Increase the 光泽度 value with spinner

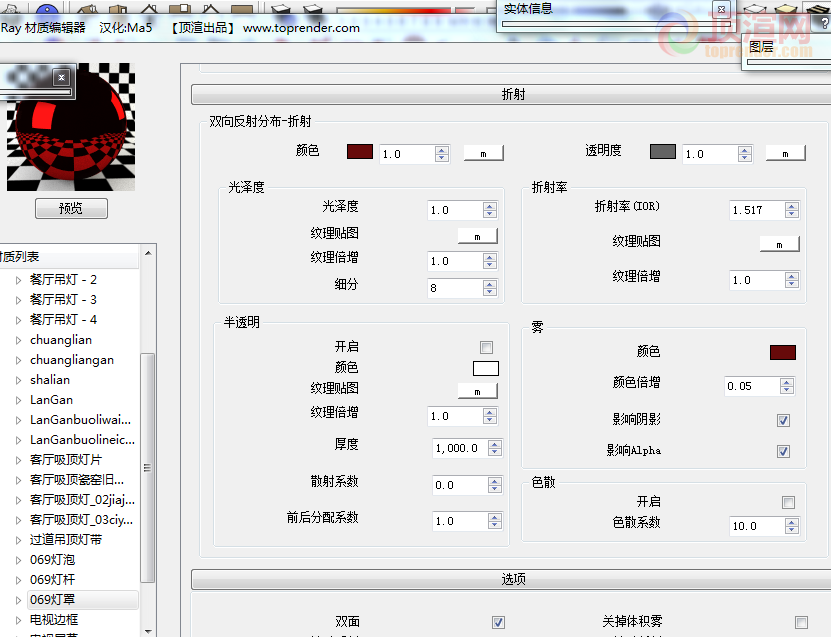point(490,206)
